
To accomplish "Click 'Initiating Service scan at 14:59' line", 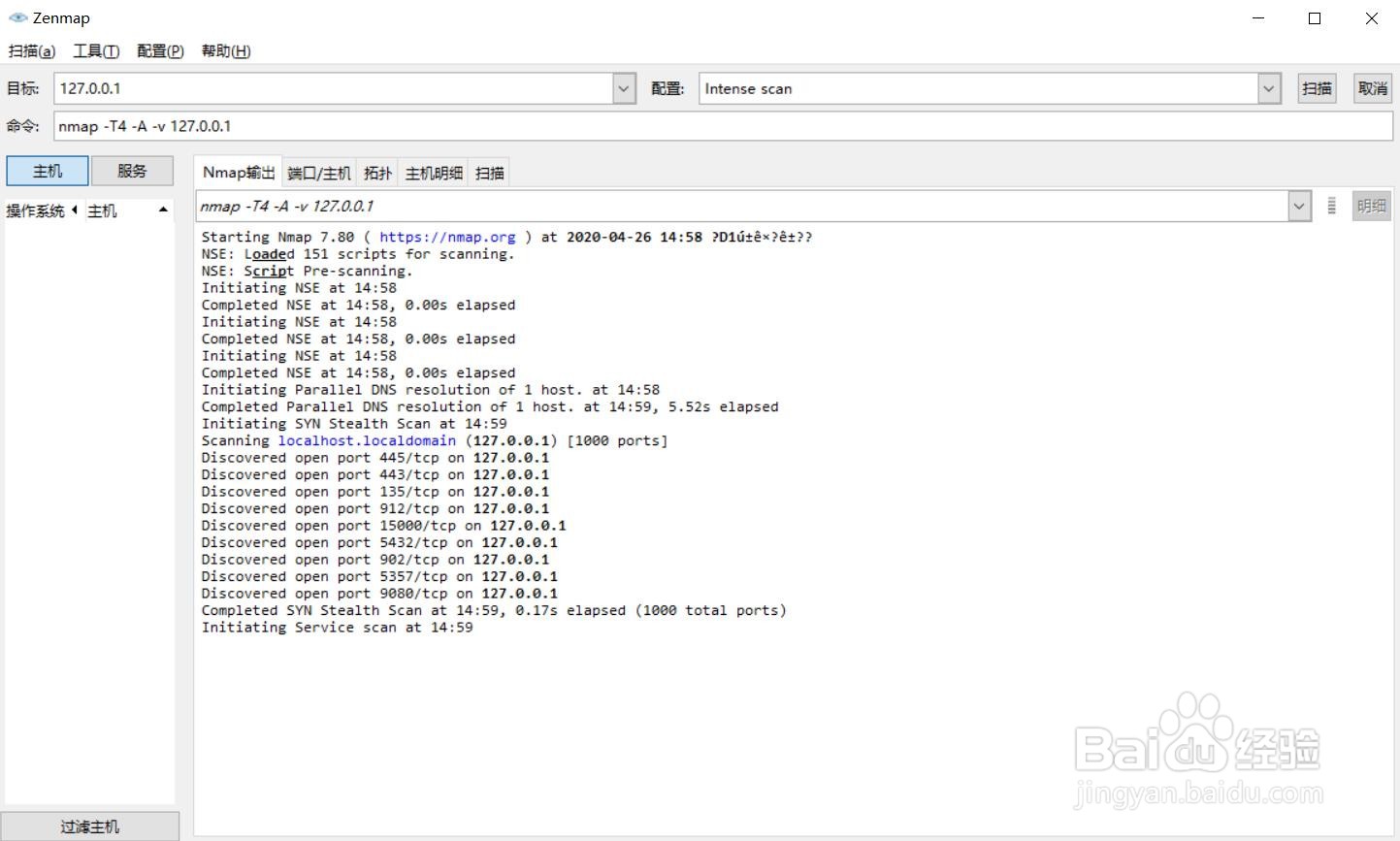I will [x=337, y=628].
